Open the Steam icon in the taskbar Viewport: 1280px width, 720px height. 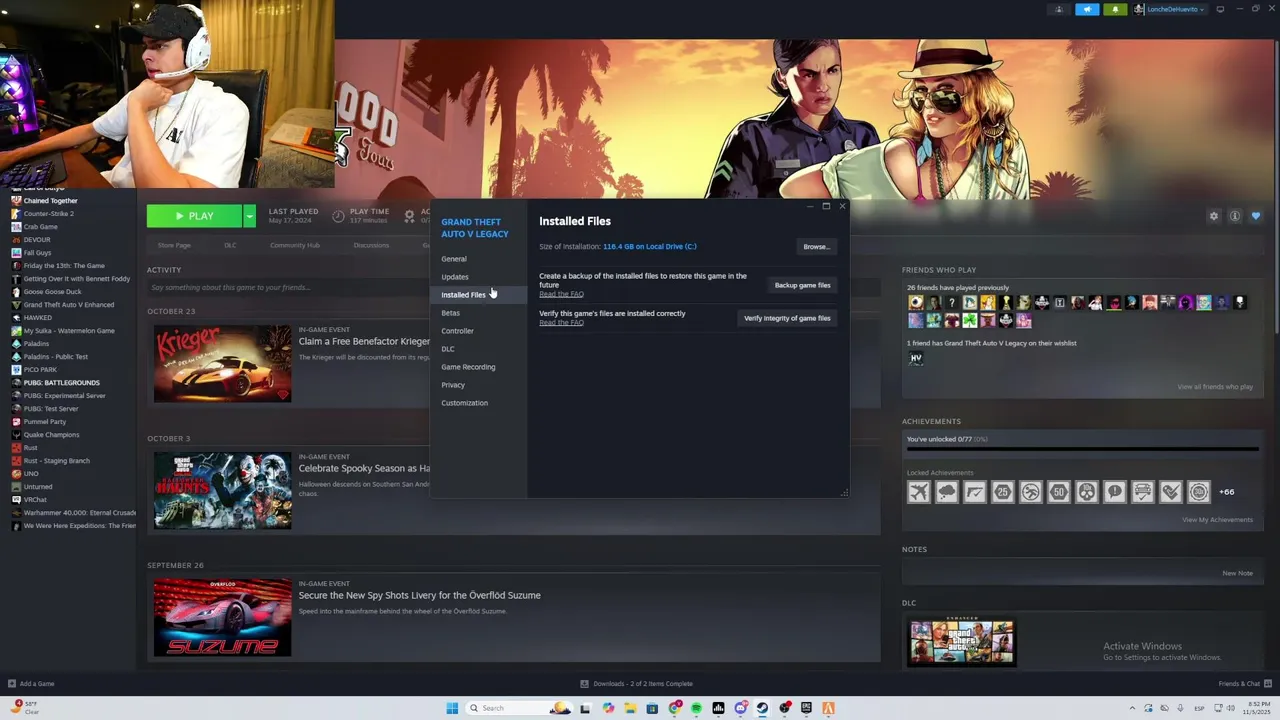[762, 708]
